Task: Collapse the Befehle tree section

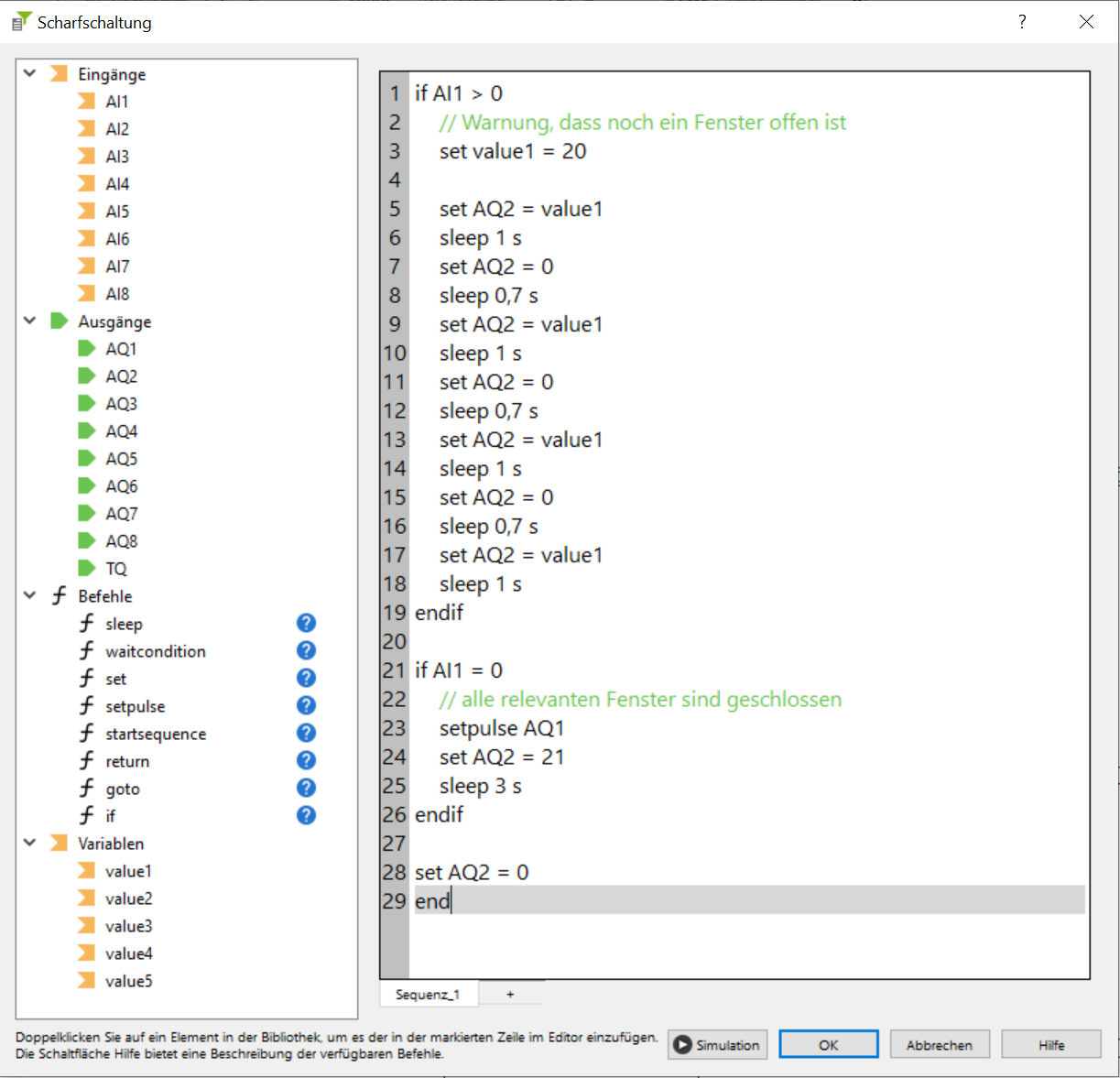Action: point(30,595)
